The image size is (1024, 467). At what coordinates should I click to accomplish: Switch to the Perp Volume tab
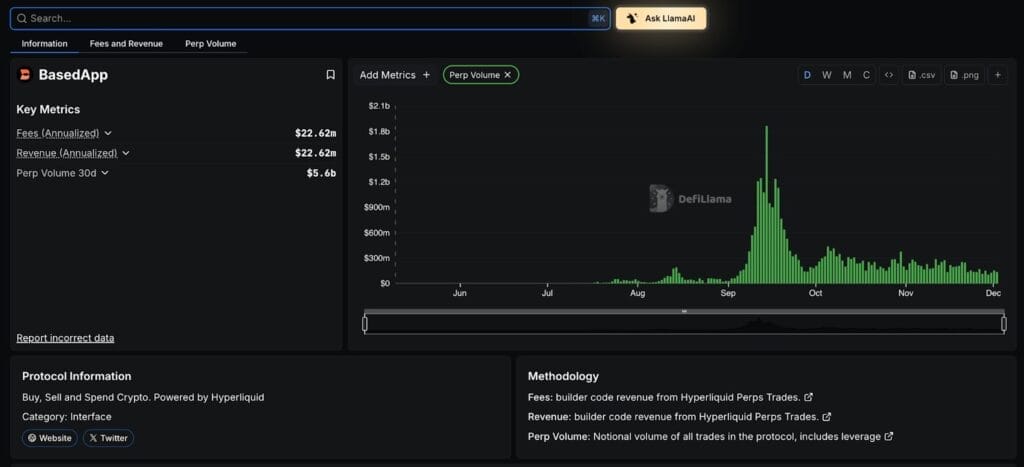tap(211, 44)
